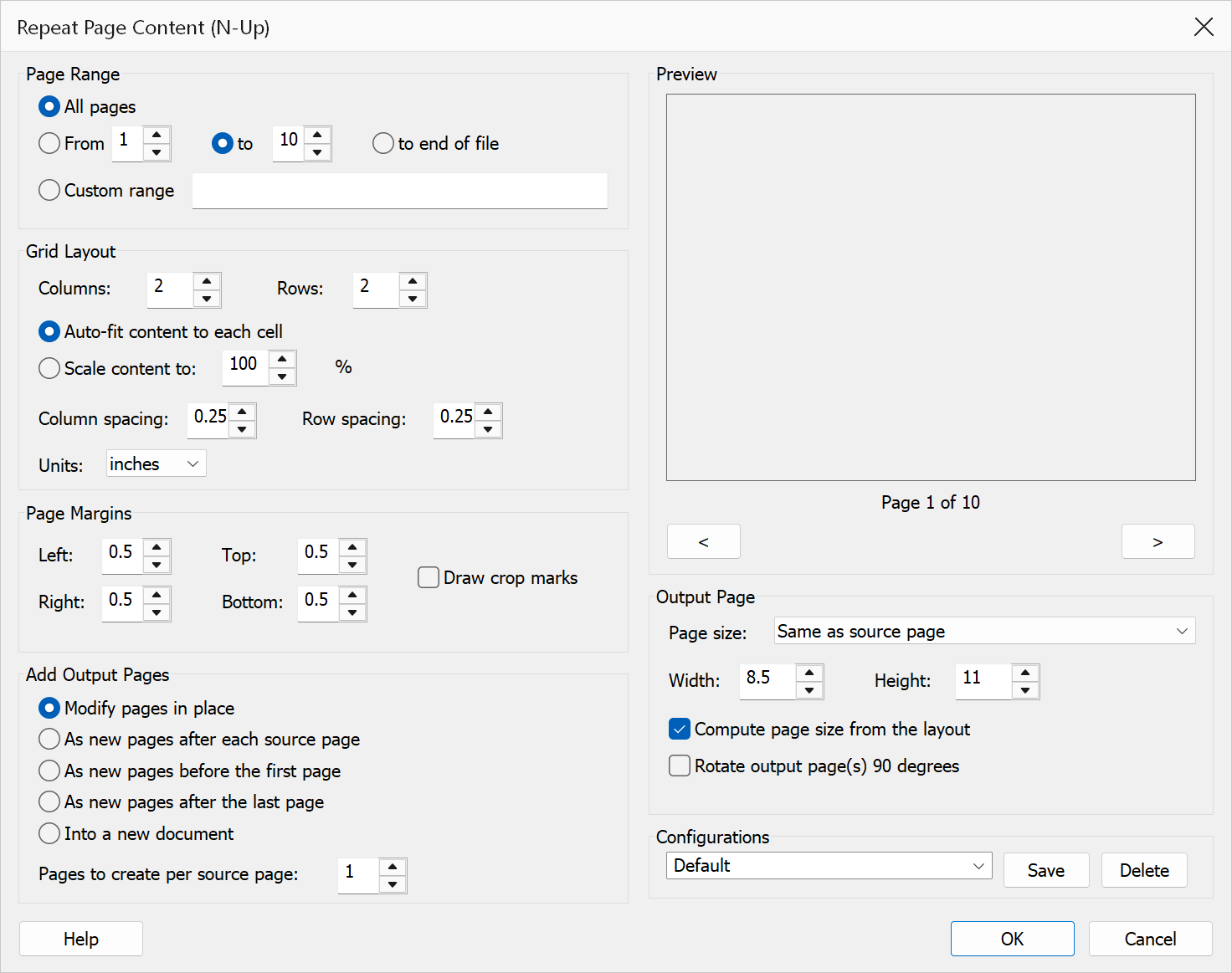
Task: Go to previous preview page
Action: point(704,541)
